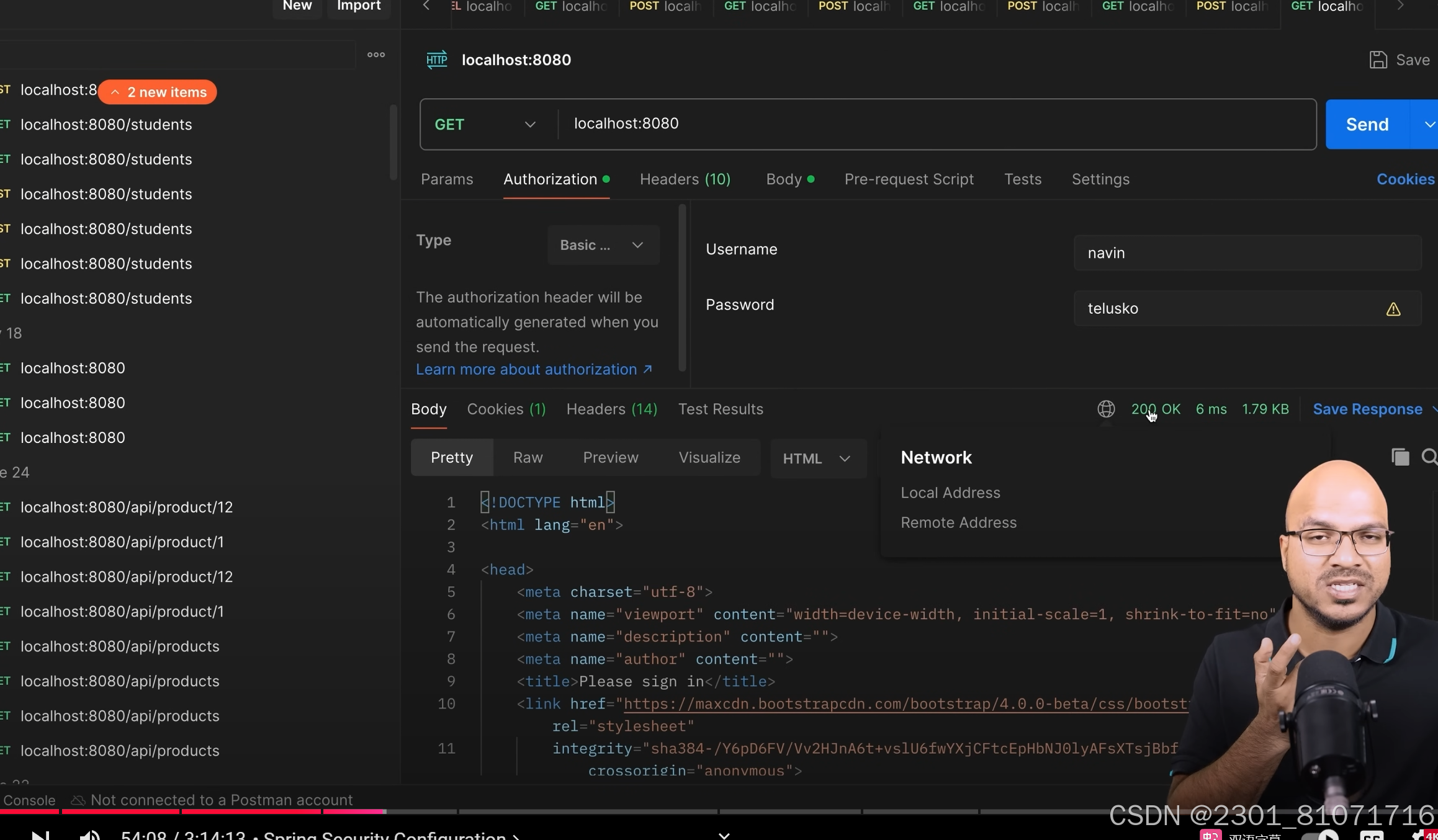Open response search with the magnifier icon
The height and width of the screenshot is (840, 1438).
point(1431,457)
